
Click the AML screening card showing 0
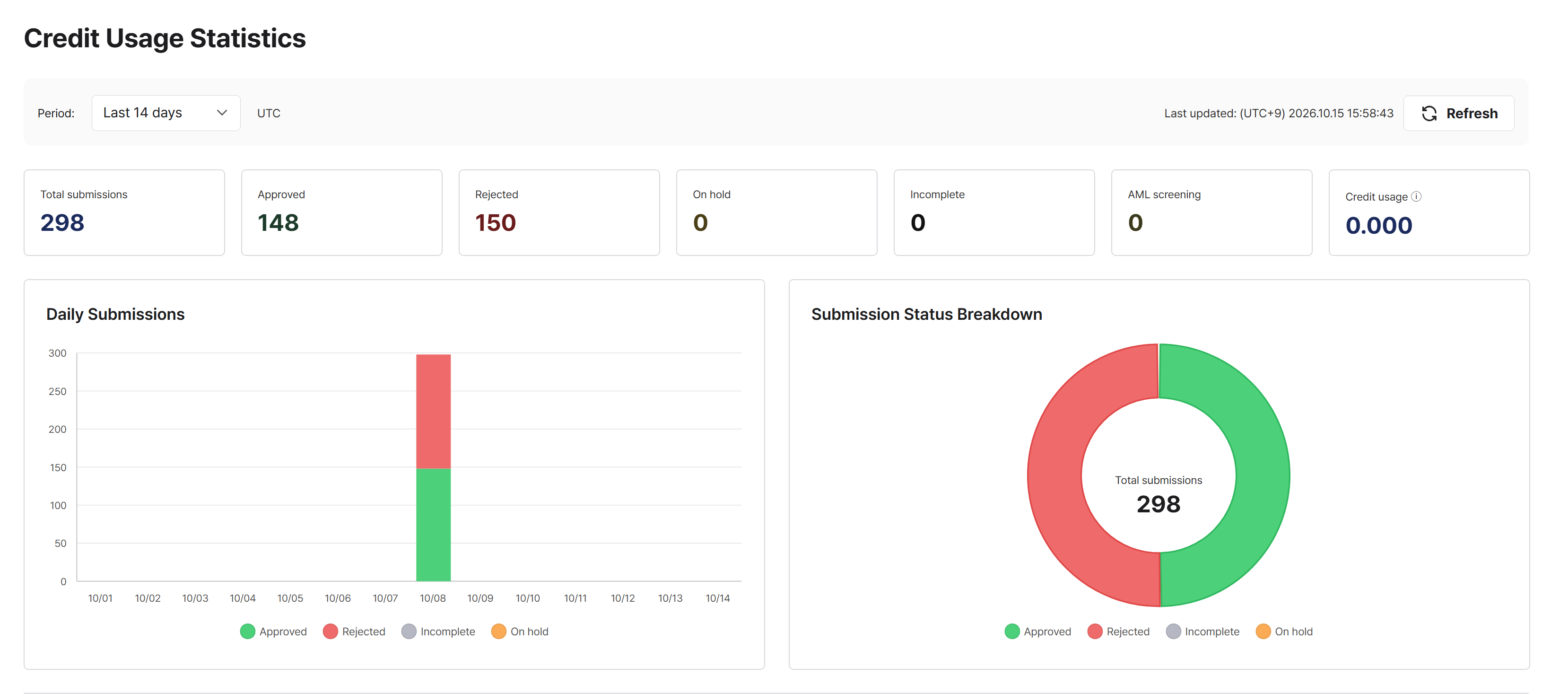[x=1211, y=212]
